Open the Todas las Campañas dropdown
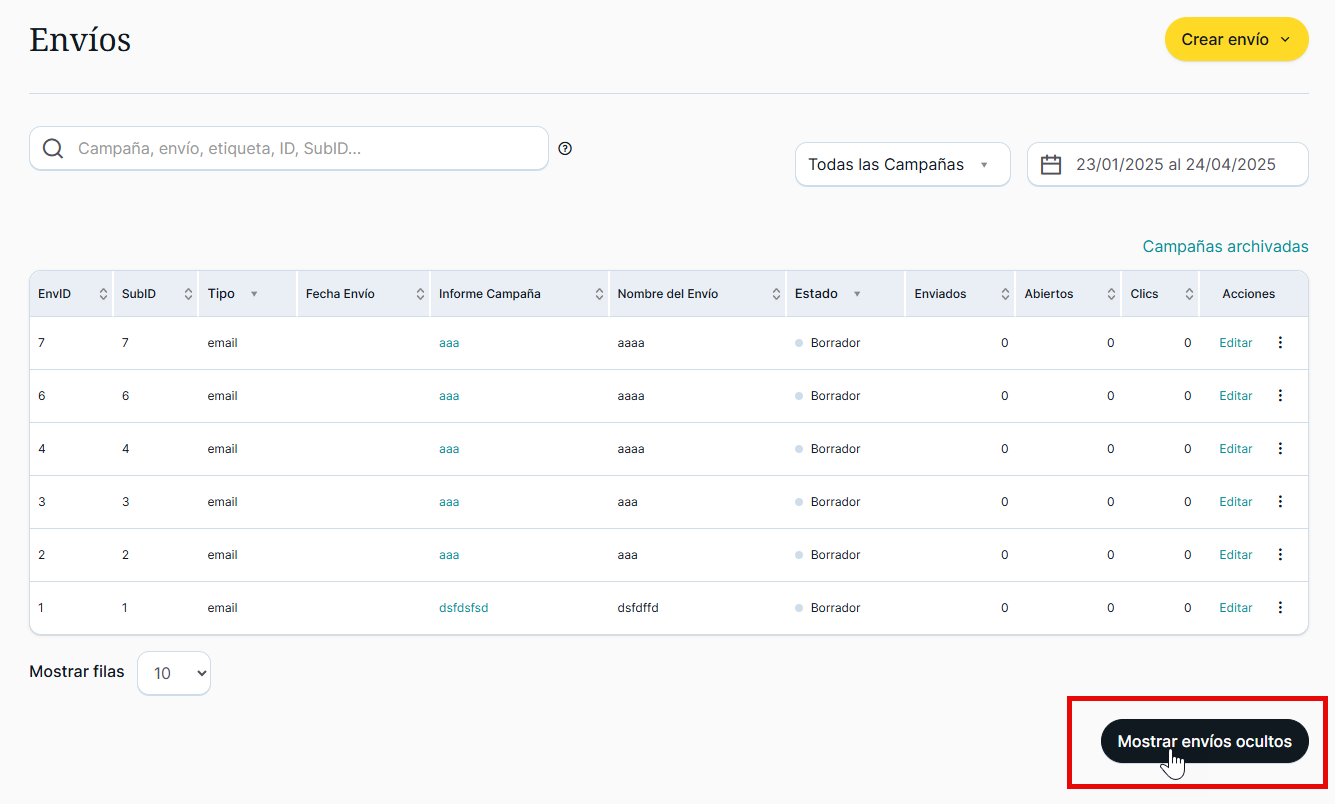 click(x=902, y=165)
